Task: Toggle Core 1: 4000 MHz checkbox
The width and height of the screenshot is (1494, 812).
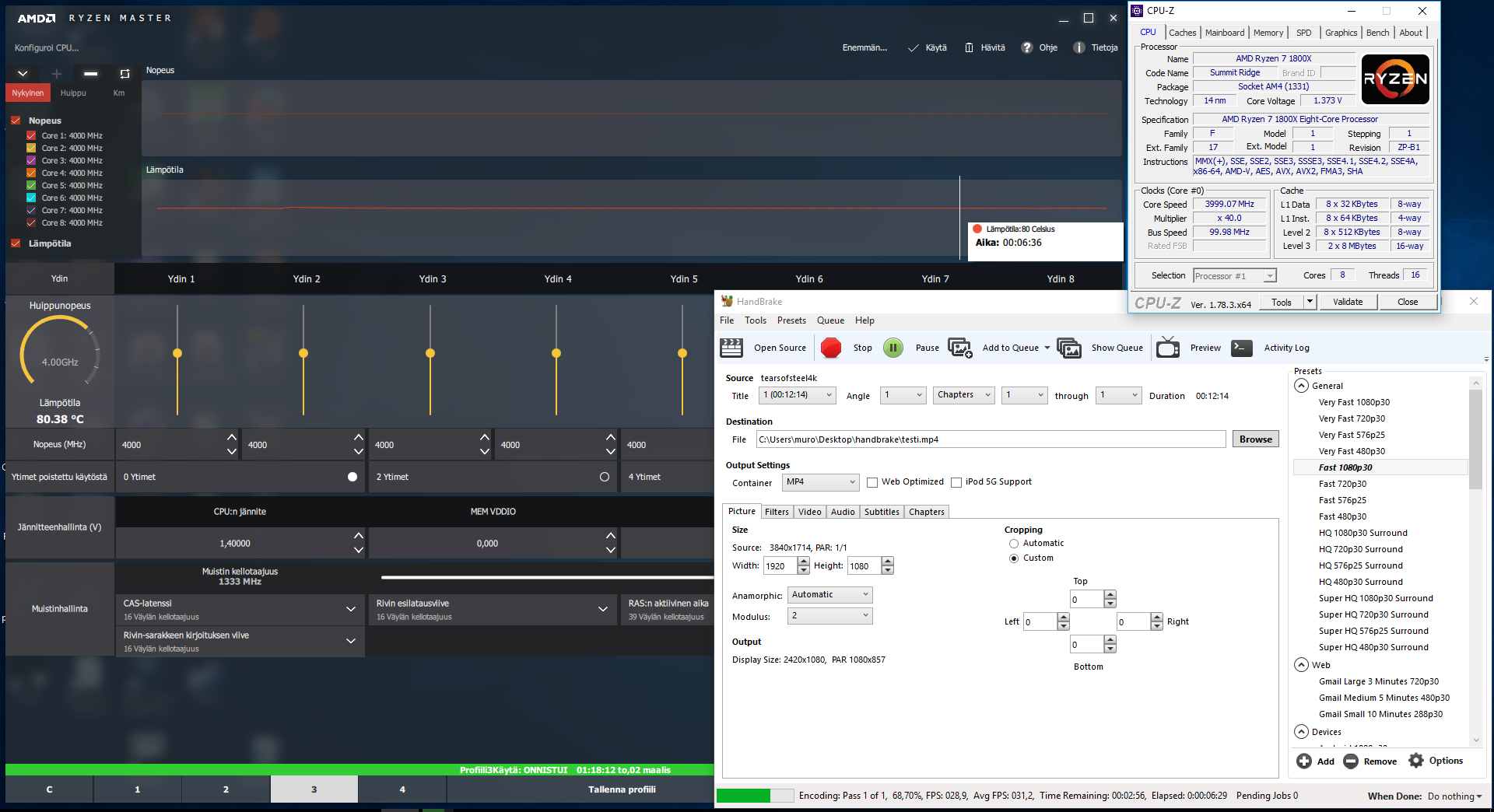Action: (x=31, y=135)
